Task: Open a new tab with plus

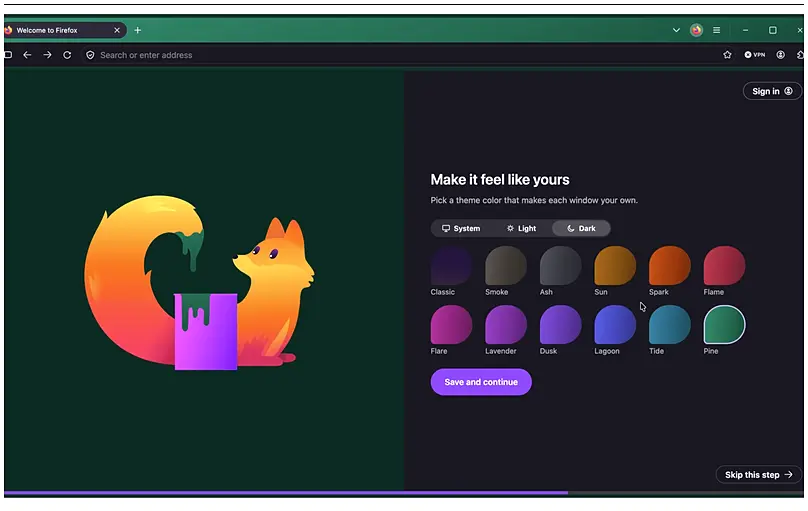Action: coord(138,30)
